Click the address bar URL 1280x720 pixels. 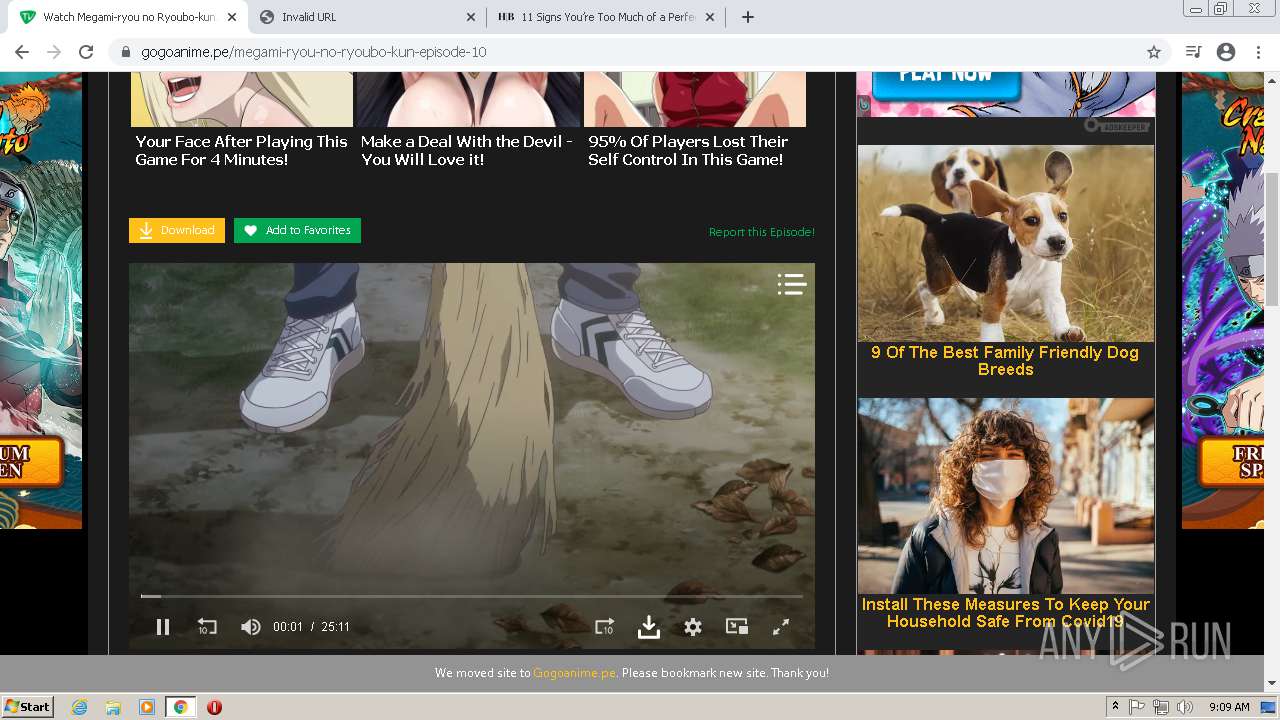point(313,52)
